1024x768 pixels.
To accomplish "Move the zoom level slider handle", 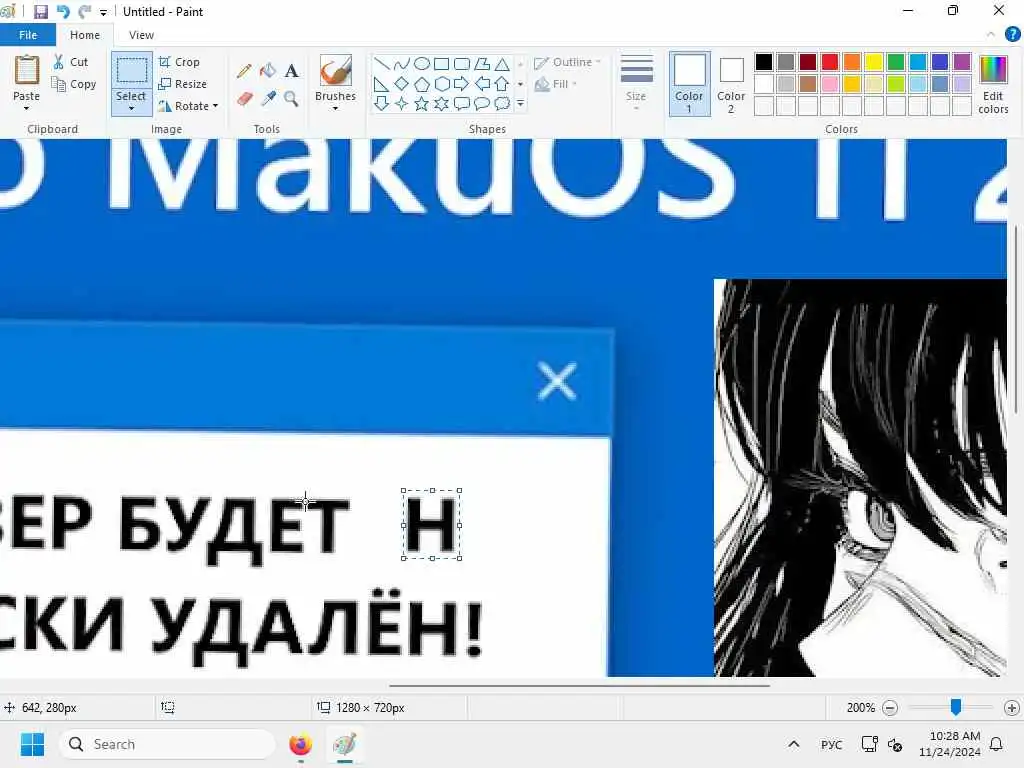I will (x=956, y=707).
